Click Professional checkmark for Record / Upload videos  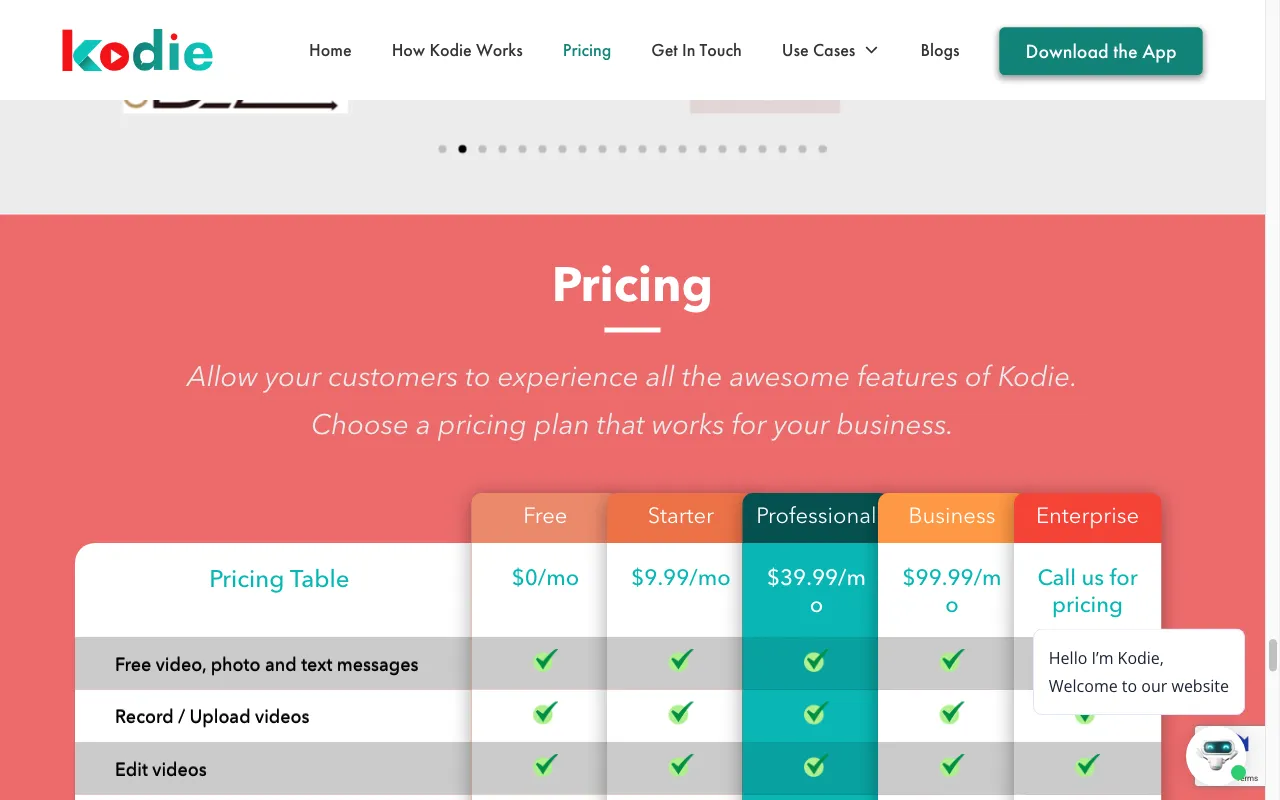(816, 713)
